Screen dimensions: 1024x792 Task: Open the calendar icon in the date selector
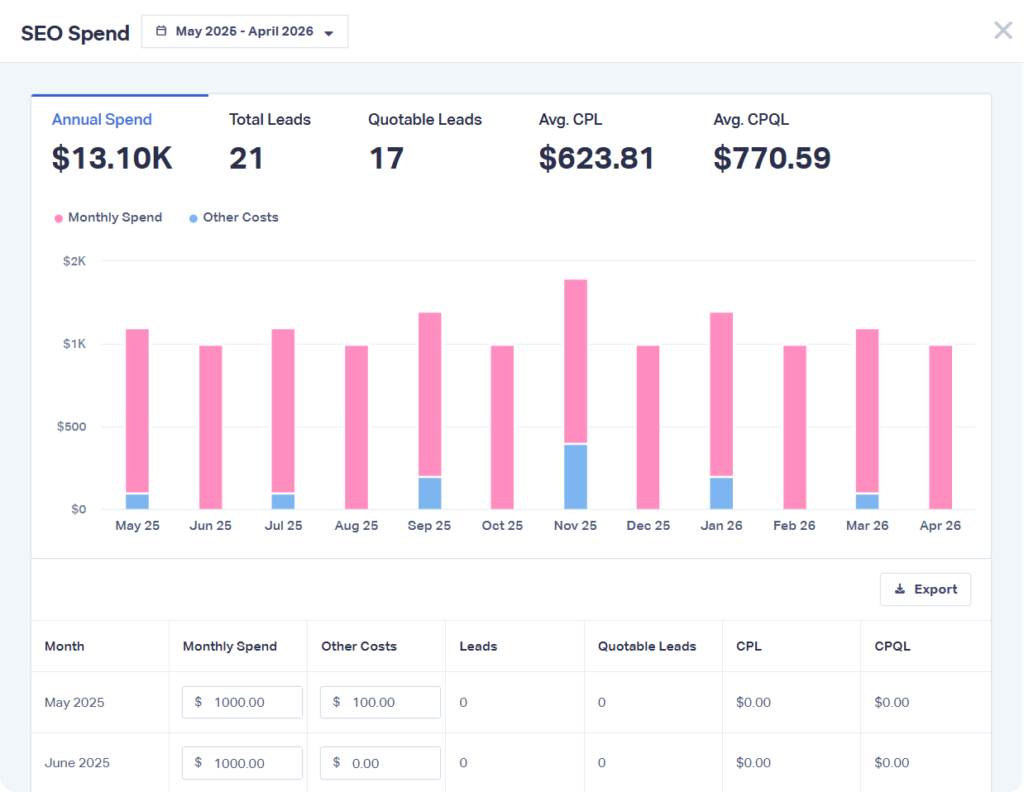(x=160, y=31)
